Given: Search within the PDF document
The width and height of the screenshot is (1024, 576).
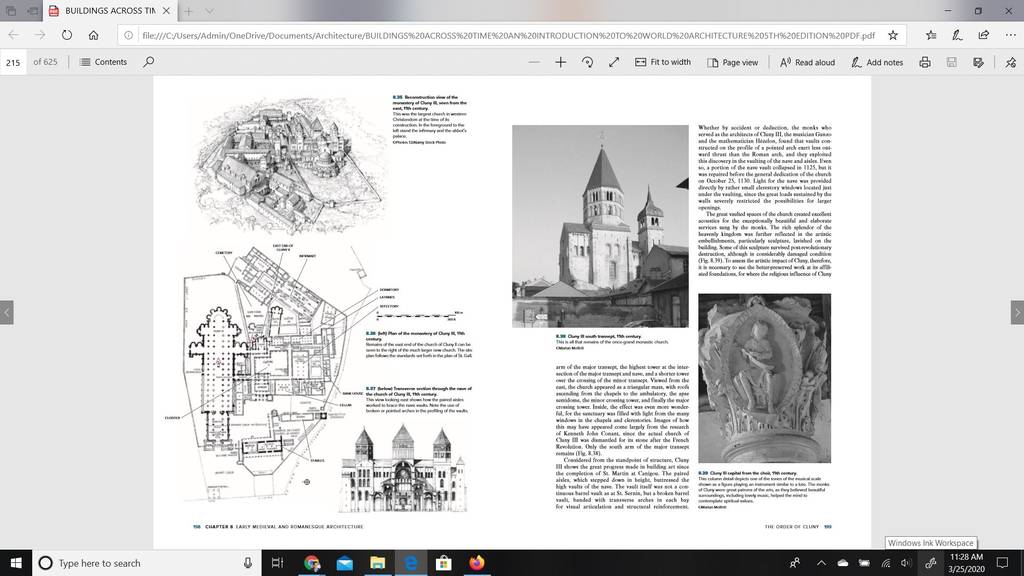Looking at the screenshot, I should (x=149, y=62).
